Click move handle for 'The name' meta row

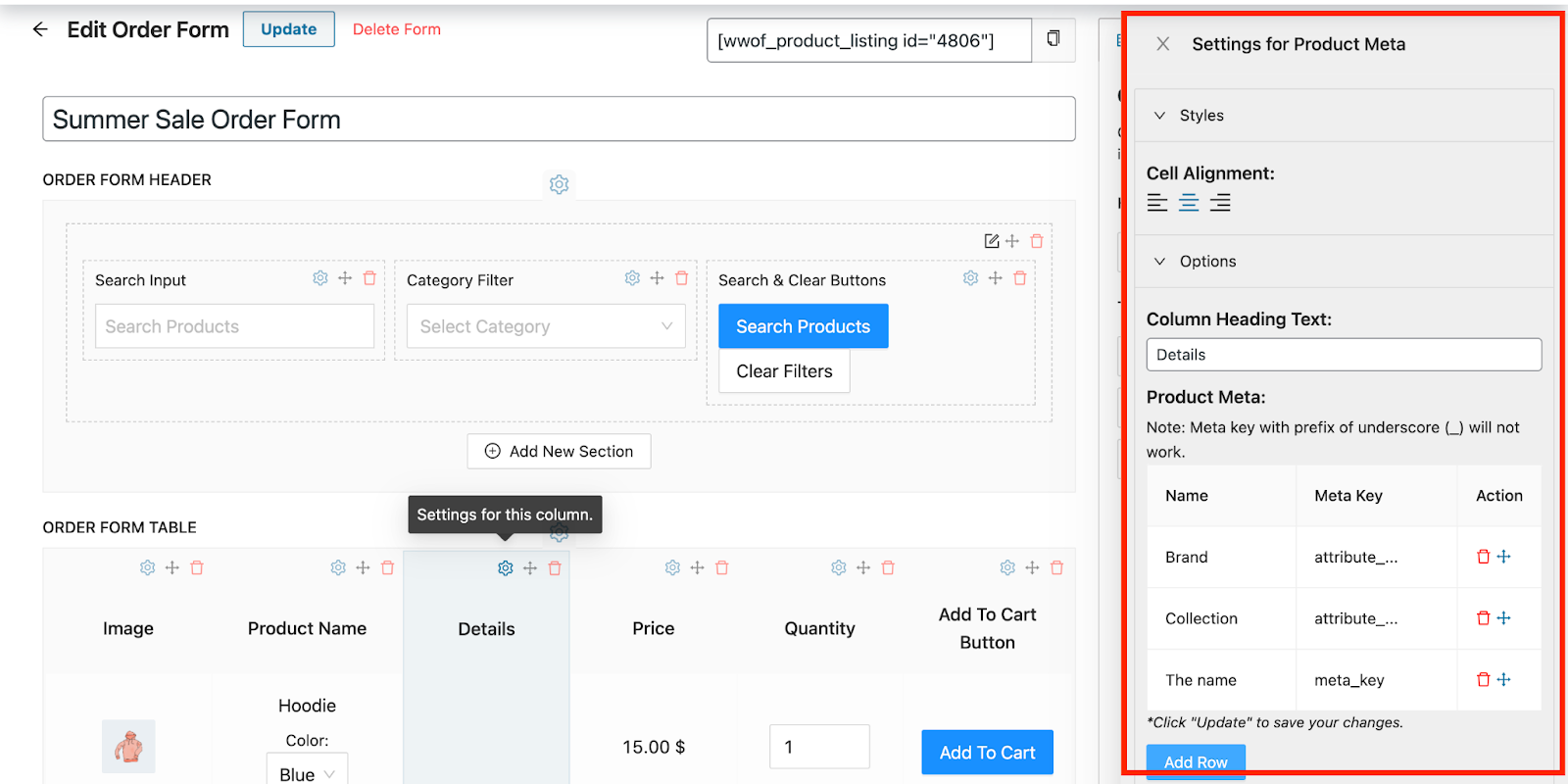click(1504, 680)
